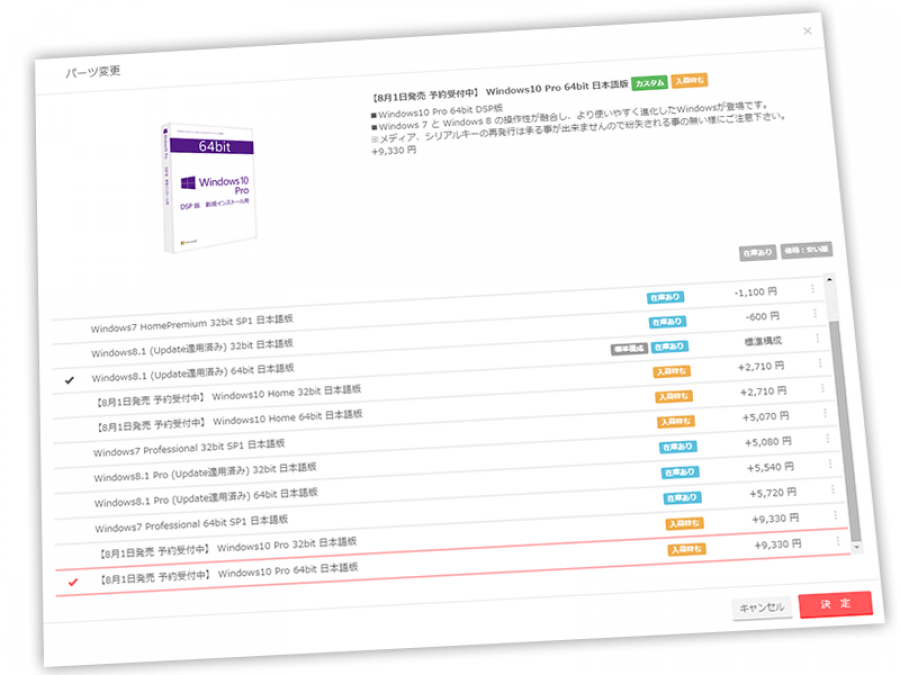Click the +9,330 円 price in the selected row
Image resolution: width=900 pixels, height=675 pixels.
coord(778,544)
